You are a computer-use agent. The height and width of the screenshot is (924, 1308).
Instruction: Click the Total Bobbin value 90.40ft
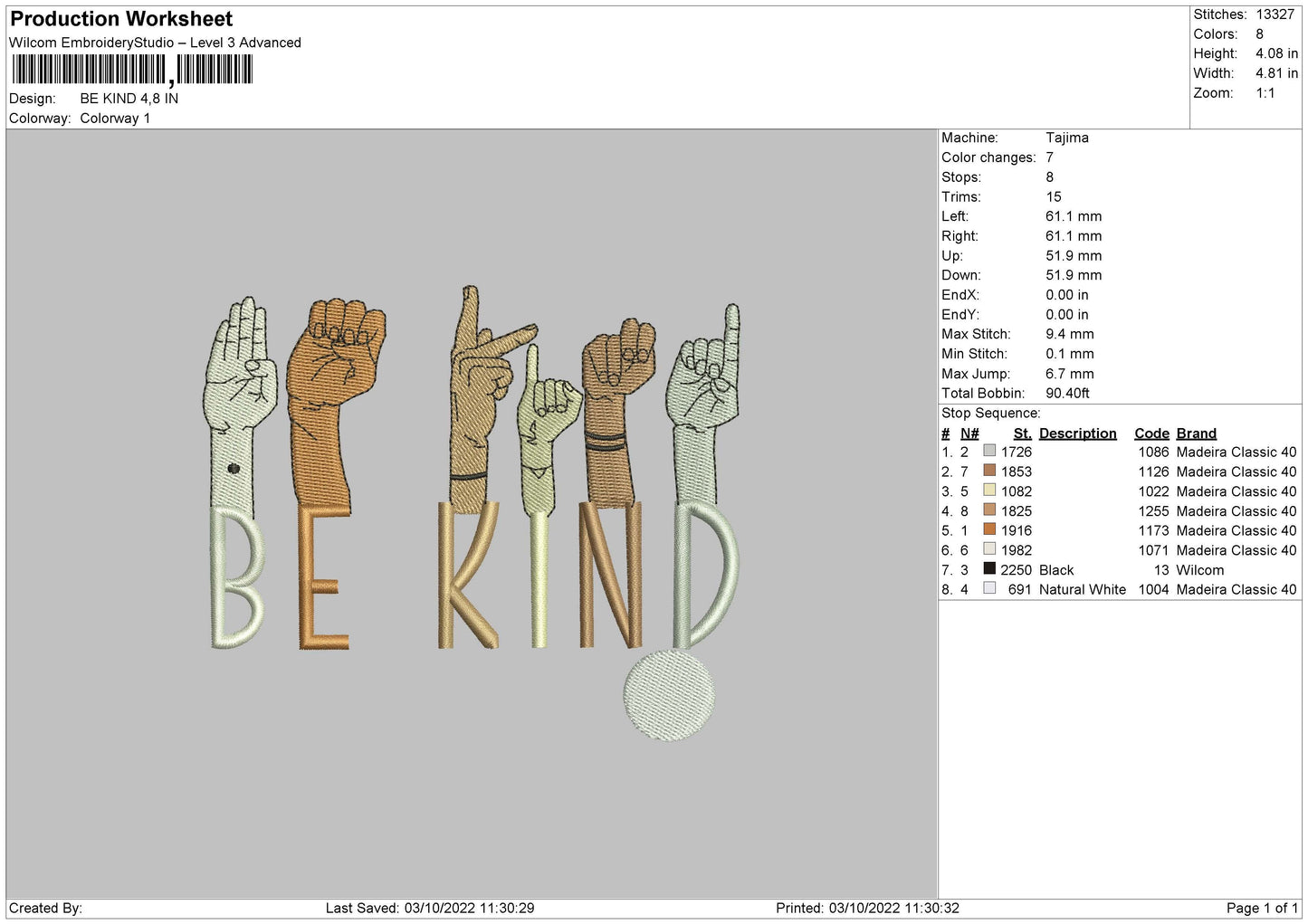[1067, 394]
